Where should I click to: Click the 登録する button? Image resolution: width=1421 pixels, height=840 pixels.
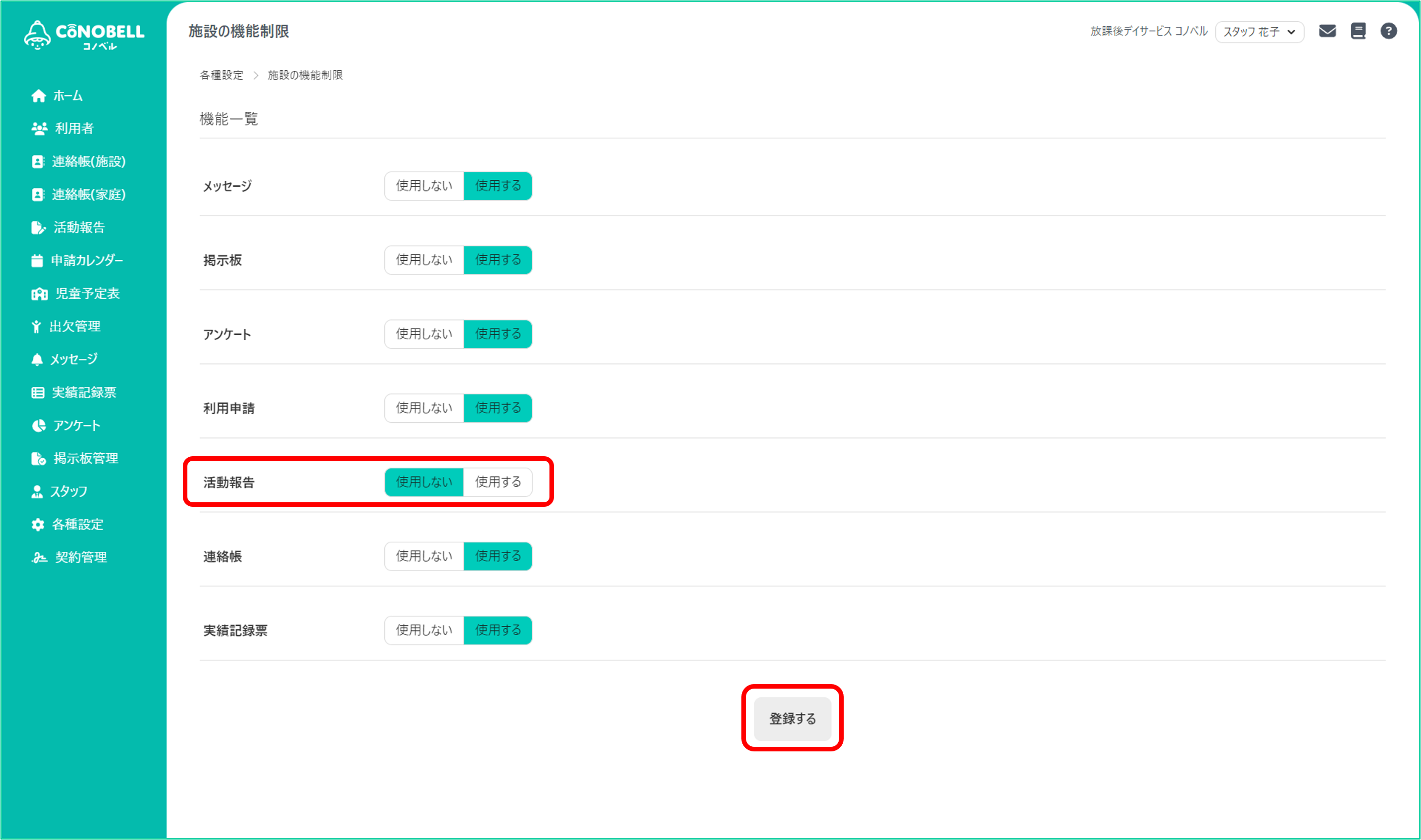792,719
